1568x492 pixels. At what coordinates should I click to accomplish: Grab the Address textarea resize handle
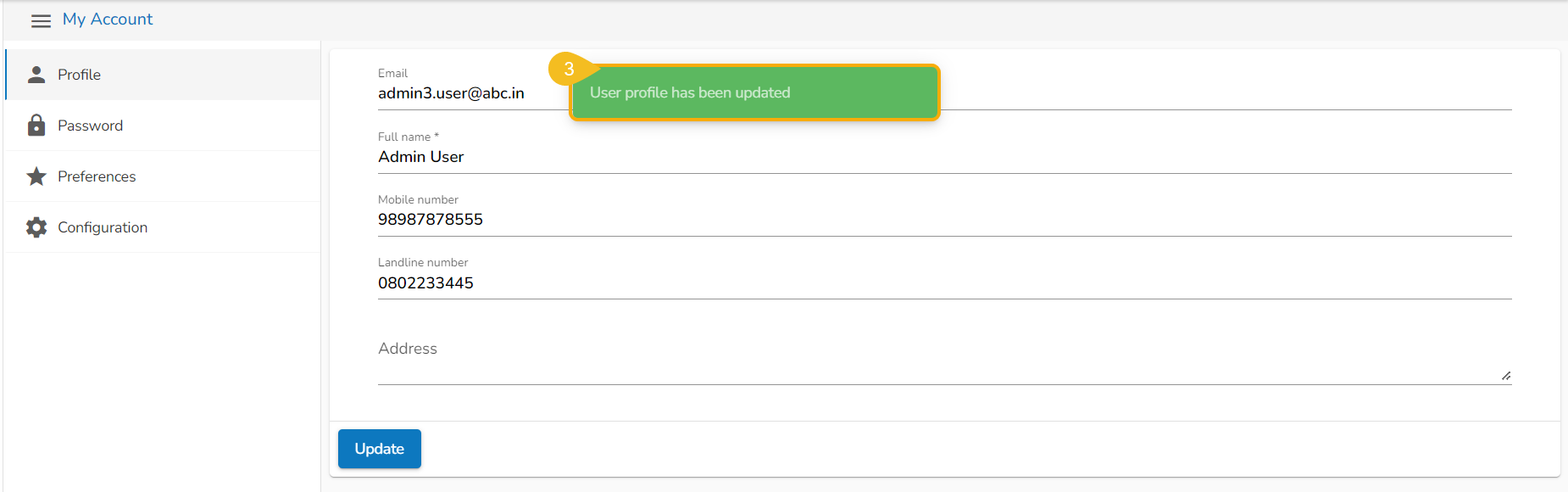click(x=1505, y=376)
